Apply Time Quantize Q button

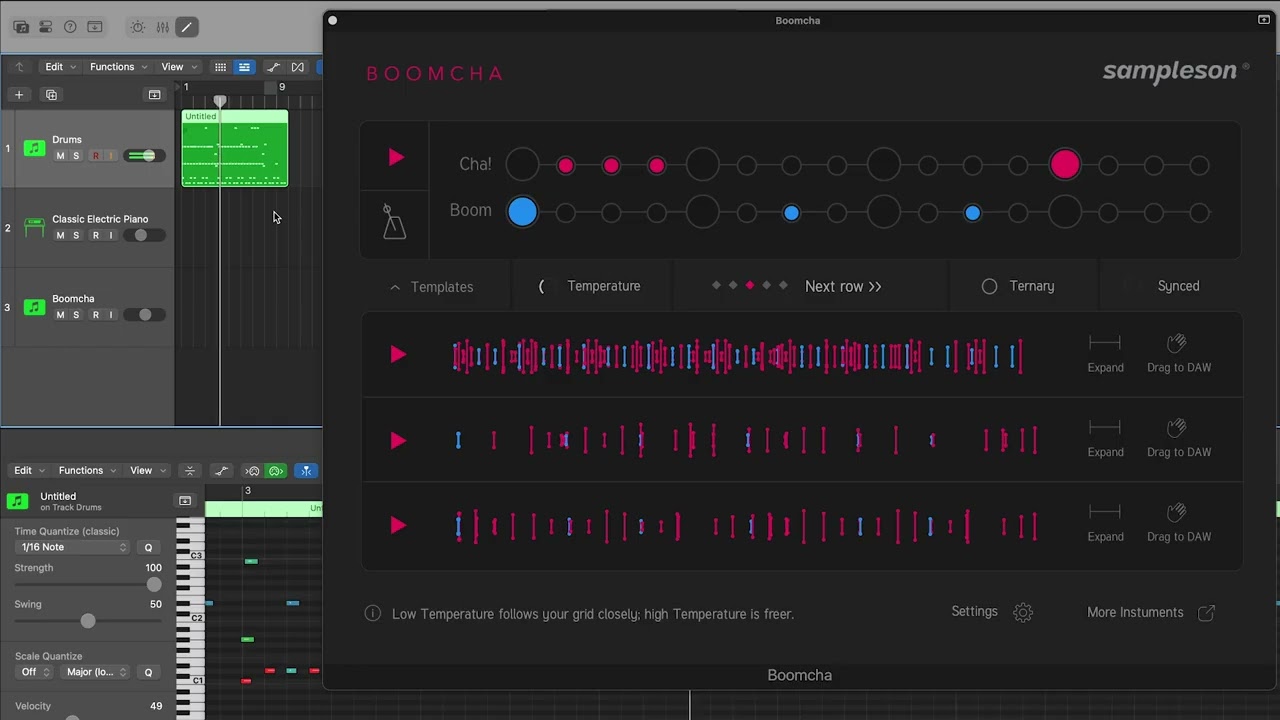click(148, 547)
